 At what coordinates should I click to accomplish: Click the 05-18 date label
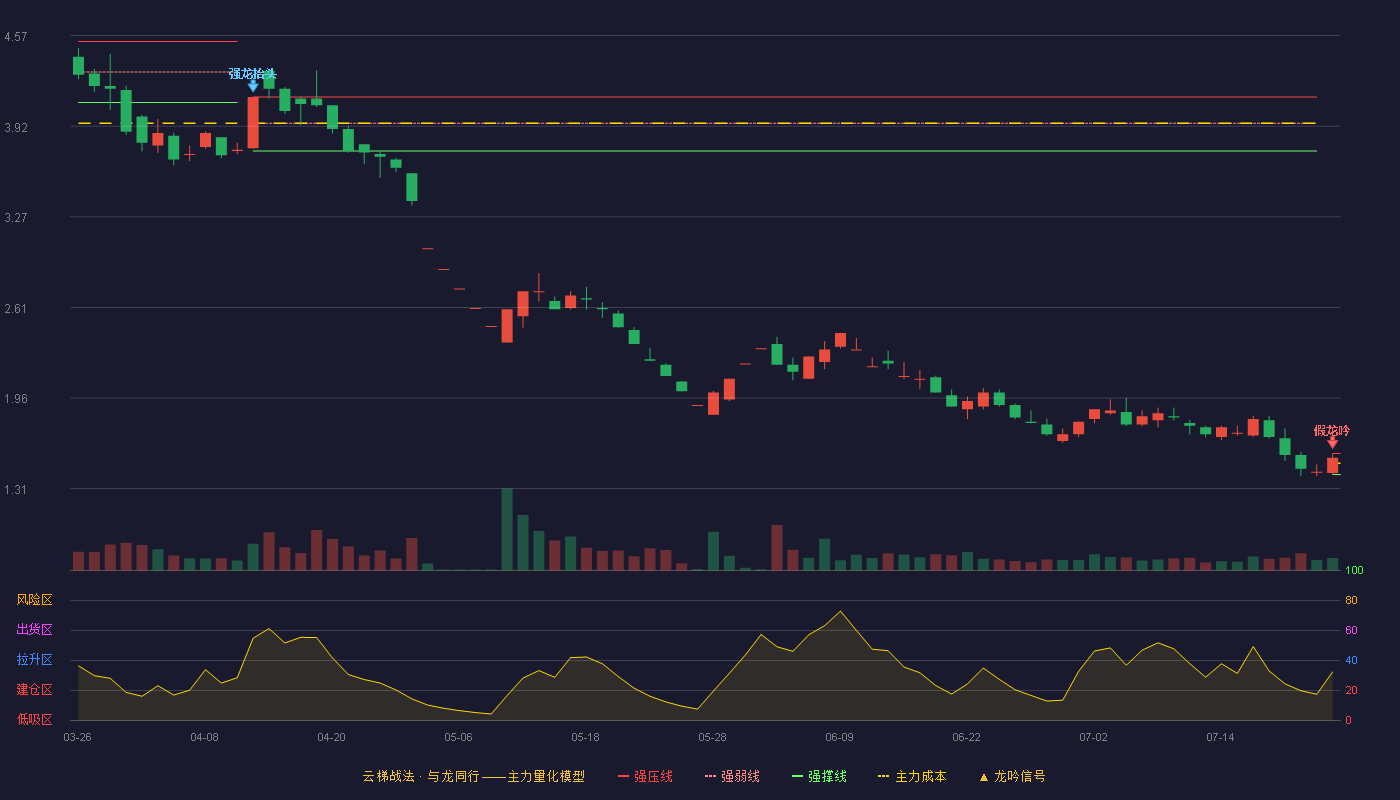click(585, 737)
